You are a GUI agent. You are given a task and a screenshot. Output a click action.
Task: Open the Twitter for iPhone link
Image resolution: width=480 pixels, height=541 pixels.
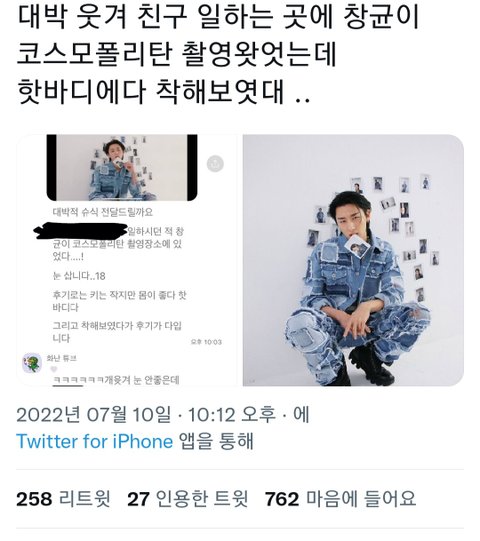point(95,441)
